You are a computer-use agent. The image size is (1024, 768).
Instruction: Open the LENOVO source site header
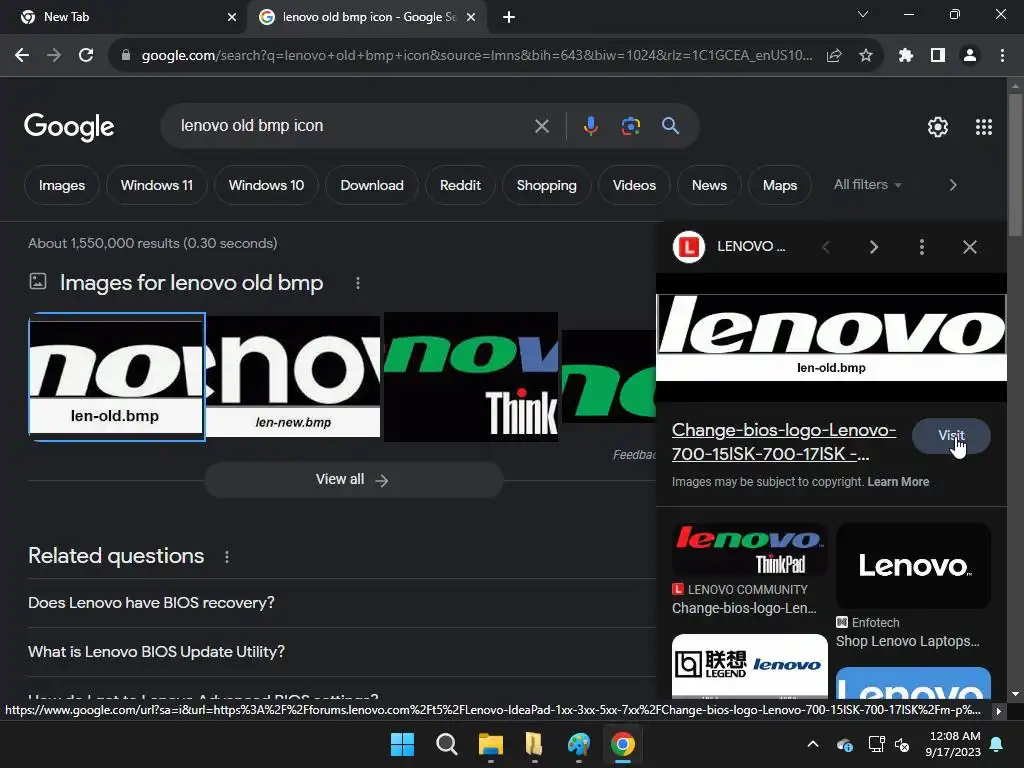730,247
